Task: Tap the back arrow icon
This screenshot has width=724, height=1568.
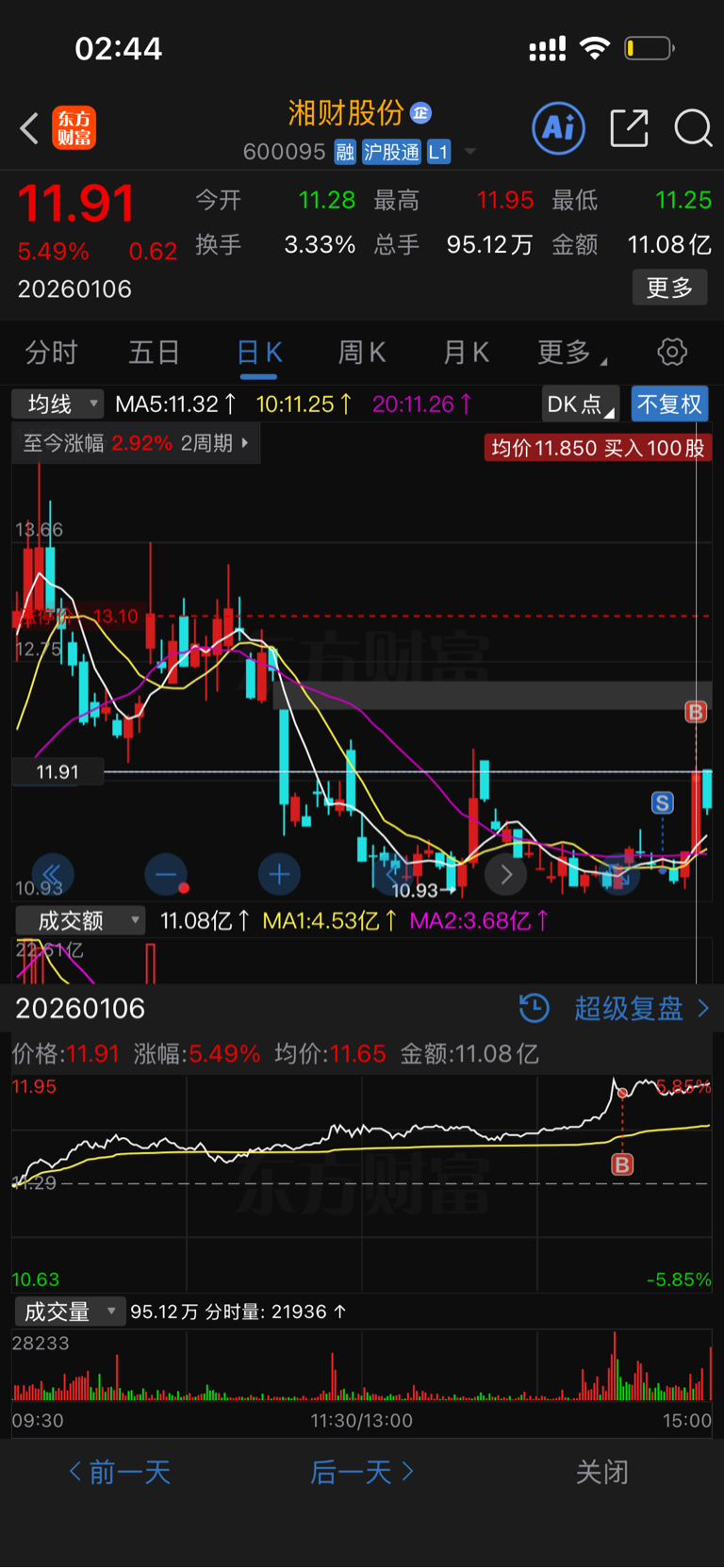Action: coord(29,128)
